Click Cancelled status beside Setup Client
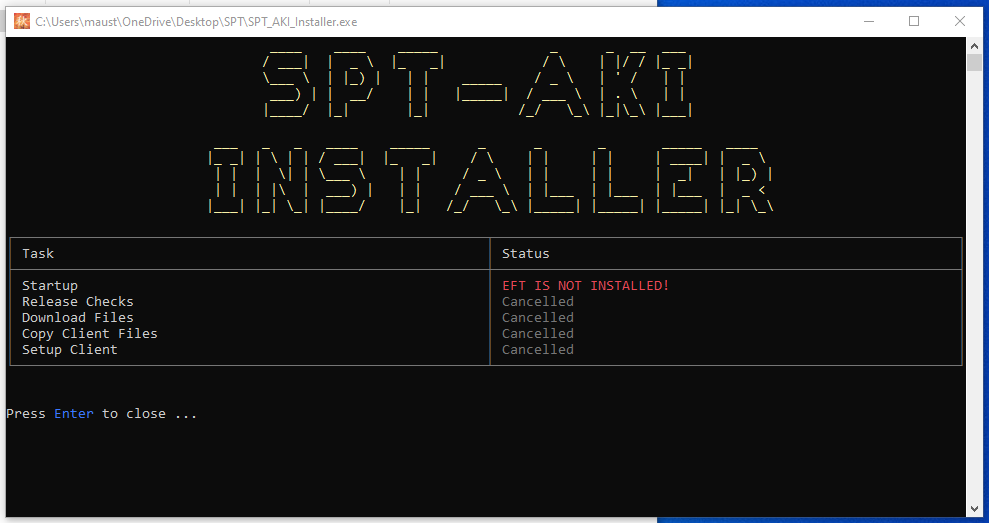The width and height of the screenshot is (989, 523). (538, 350)
